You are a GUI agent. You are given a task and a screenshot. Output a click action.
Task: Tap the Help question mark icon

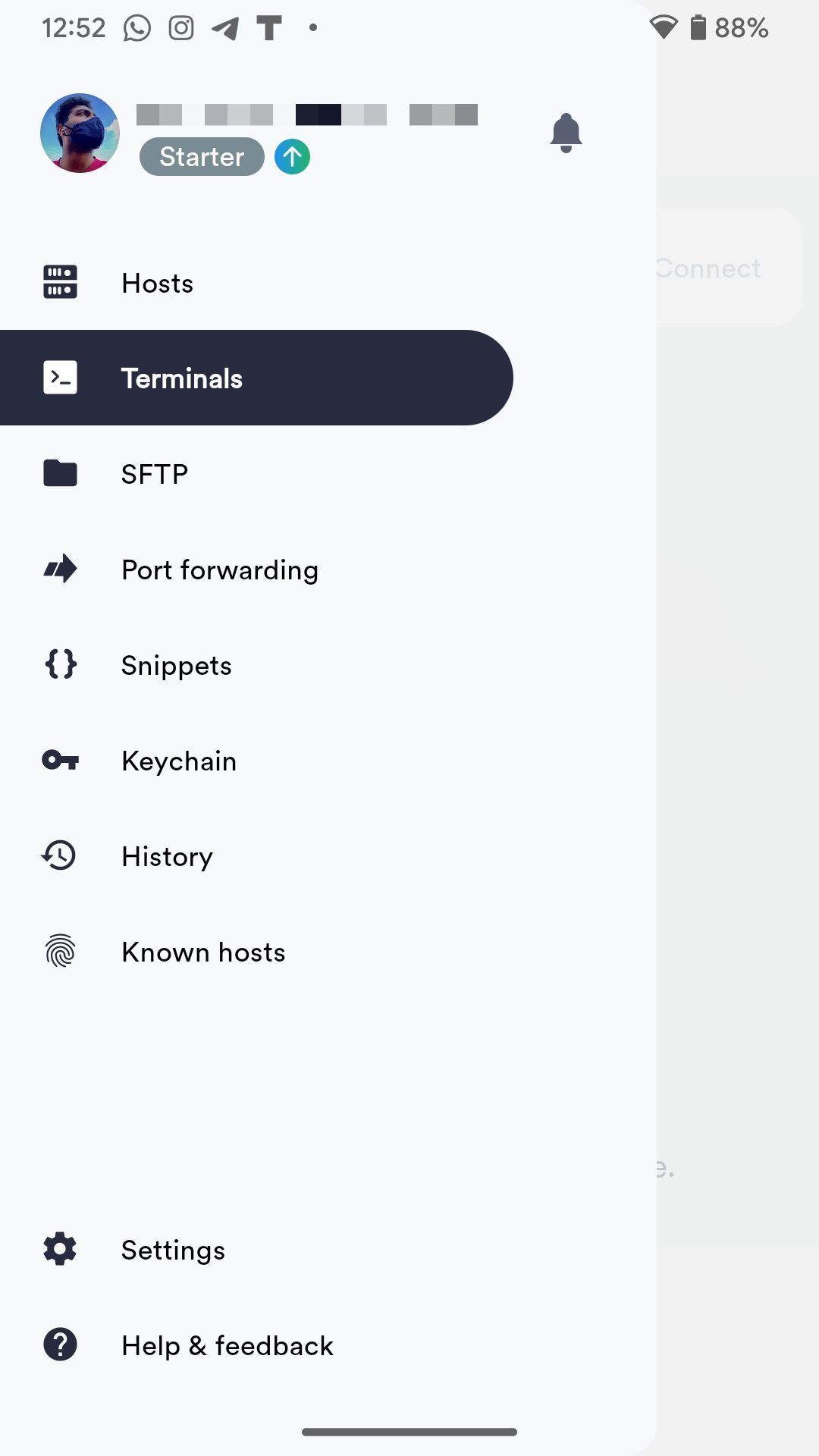pos(60,1345)
